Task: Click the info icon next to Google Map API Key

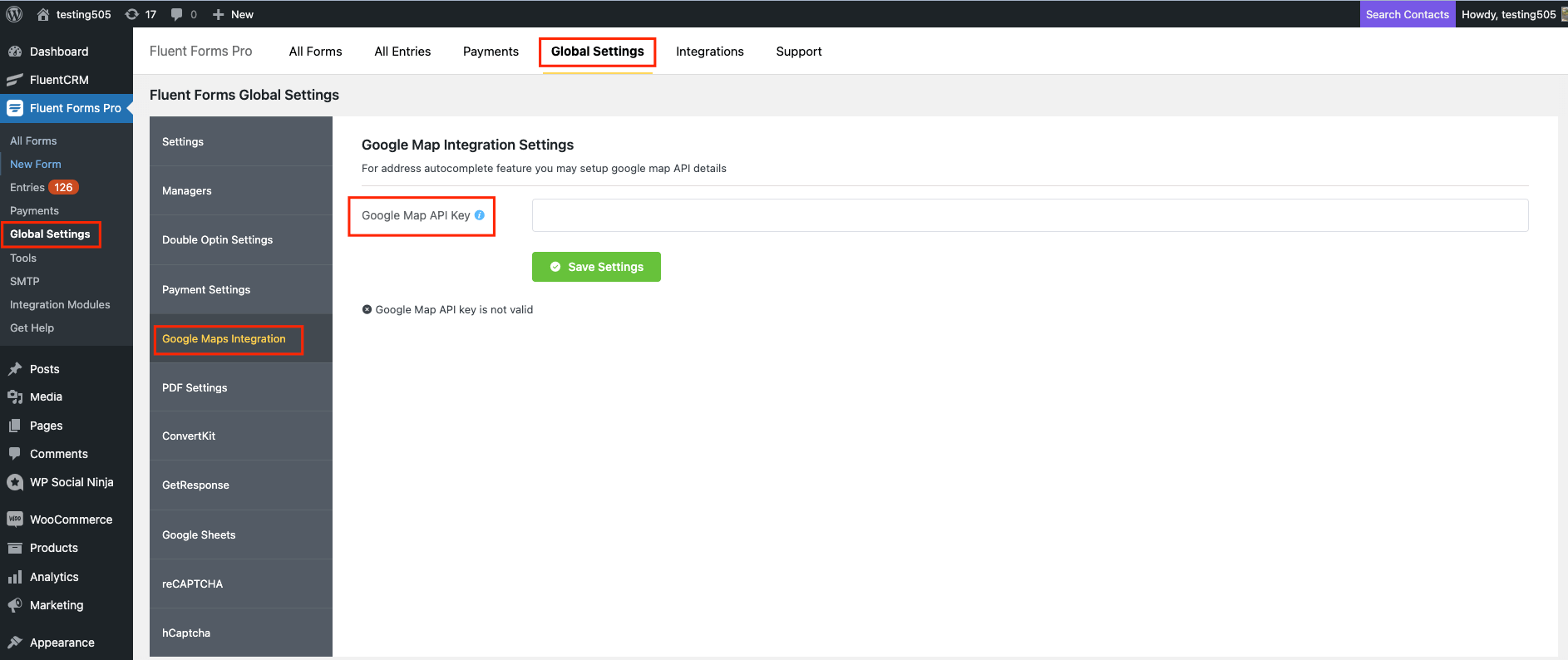Action: (x=480, y=215)
